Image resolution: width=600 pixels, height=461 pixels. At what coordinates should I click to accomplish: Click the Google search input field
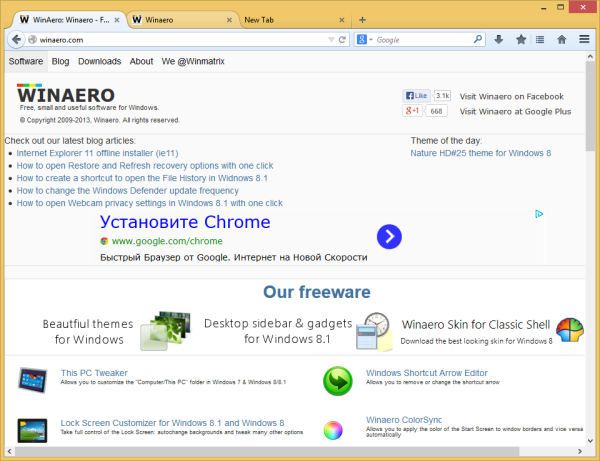point(424,39)
